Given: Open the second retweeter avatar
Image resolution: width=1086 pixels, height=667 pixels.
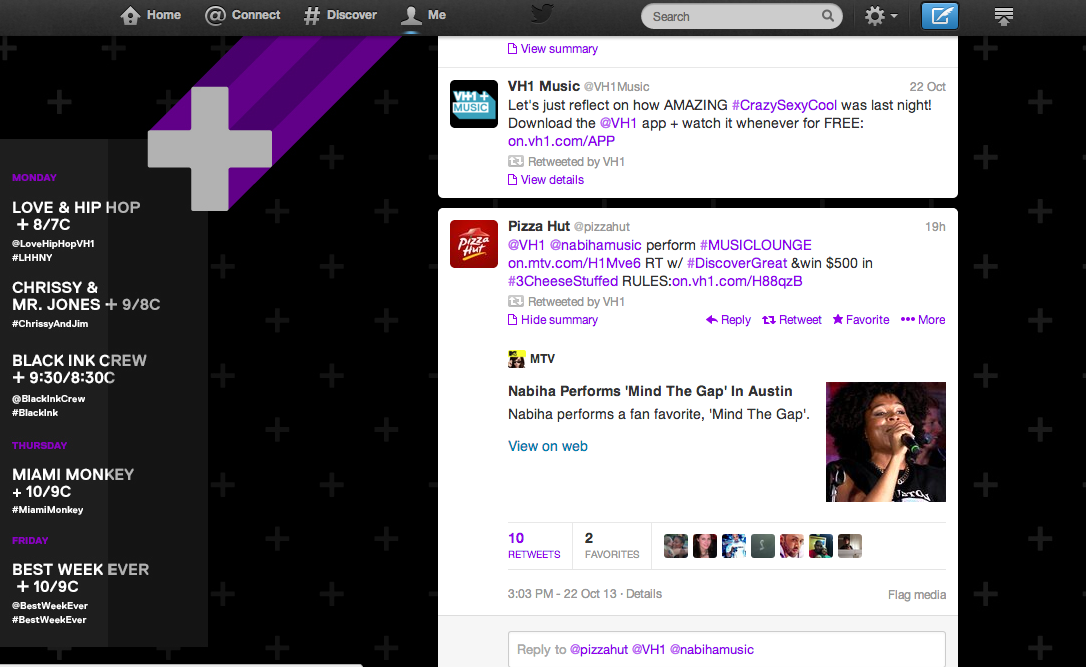Looking at the screenshot, I should coord(705,546).
